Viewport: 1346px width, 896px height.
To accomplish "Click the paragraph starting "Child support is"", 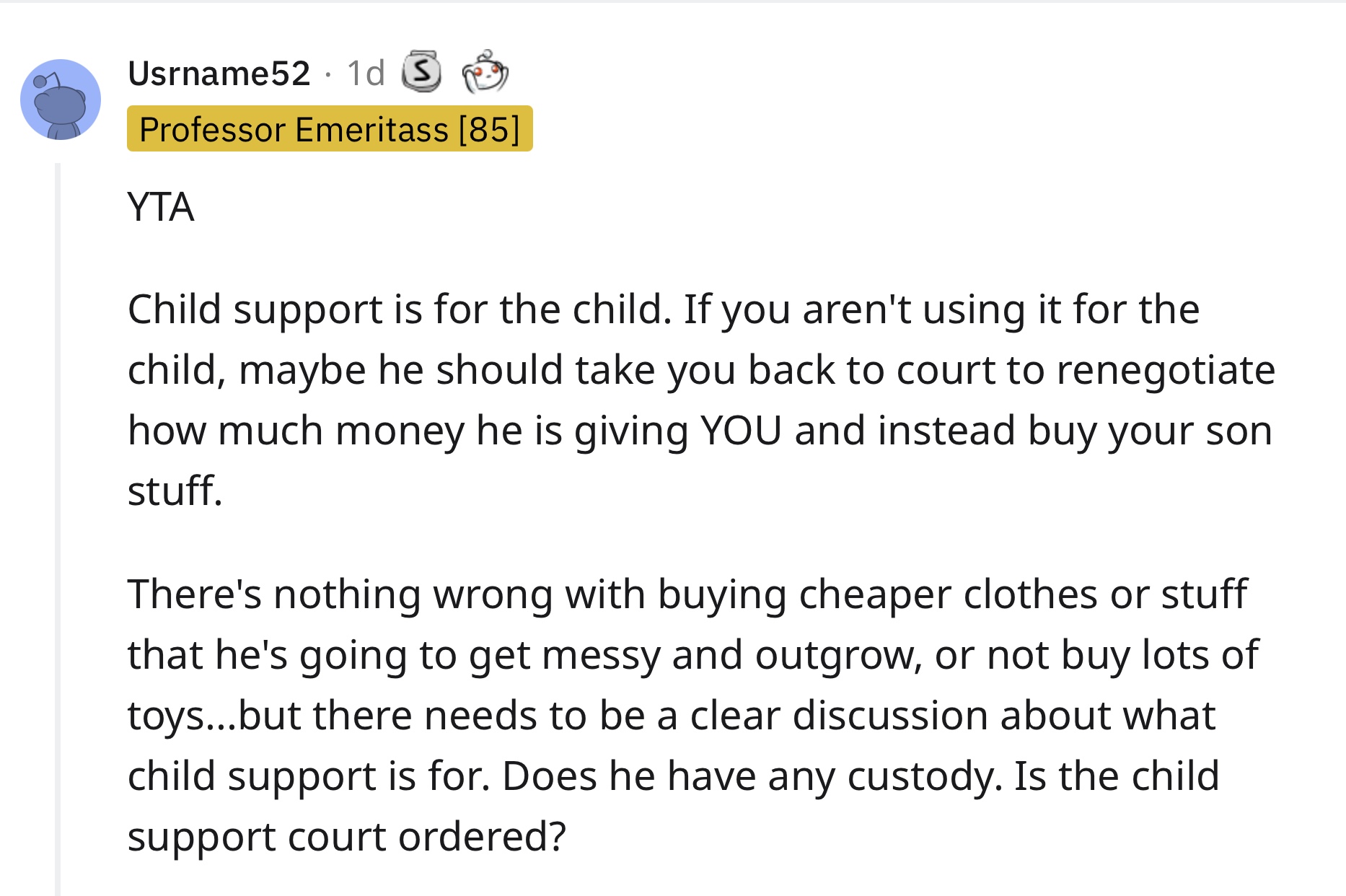I will click(701, 400).
